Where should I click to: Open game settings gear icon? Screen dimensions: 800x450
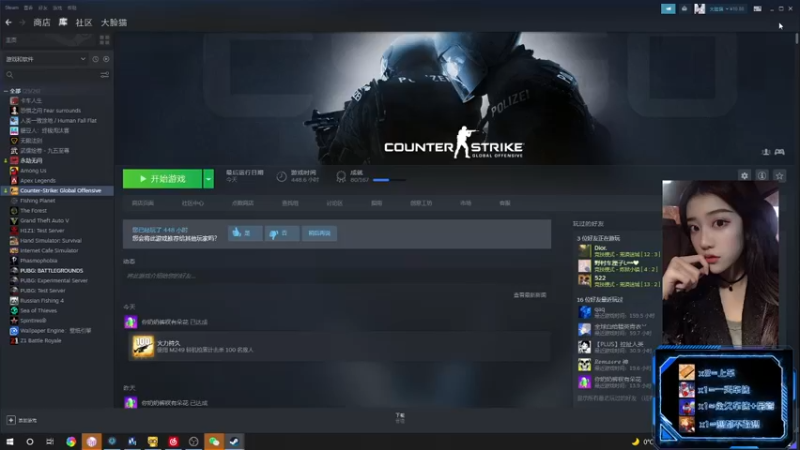pyautogui.click(x=744, y=176)
